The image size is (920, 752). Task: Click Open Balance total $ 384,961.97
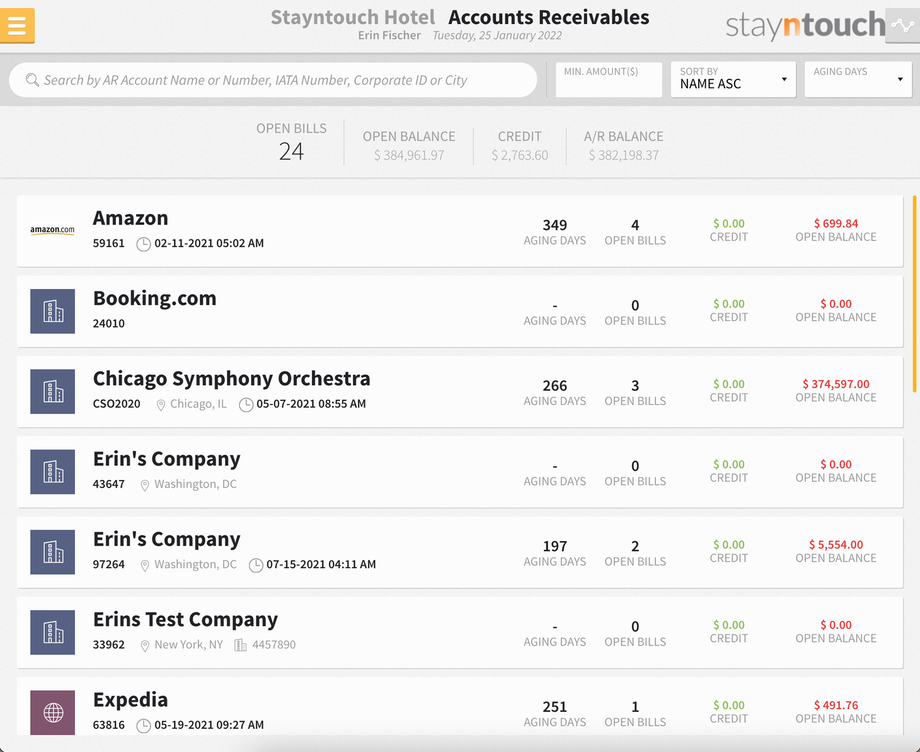tap(409, 155)
